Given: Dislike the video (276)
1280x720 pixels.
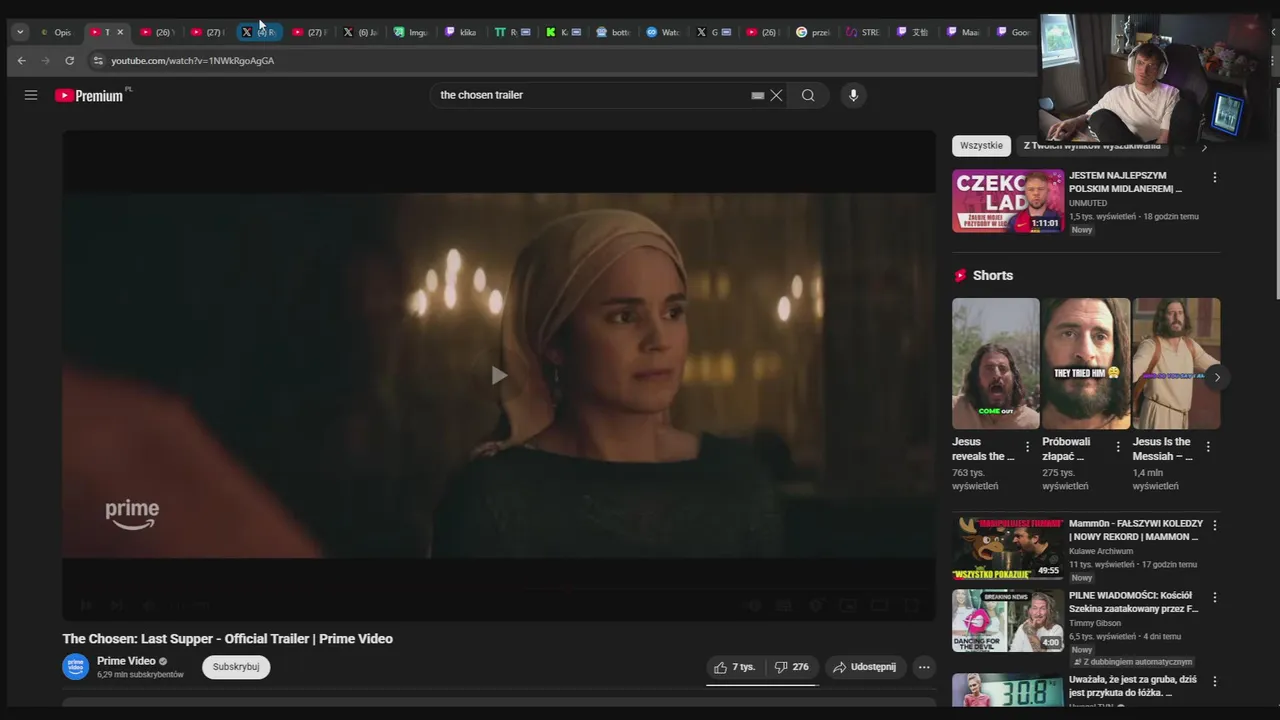Looking at the screenshot, I should point(792,667).
